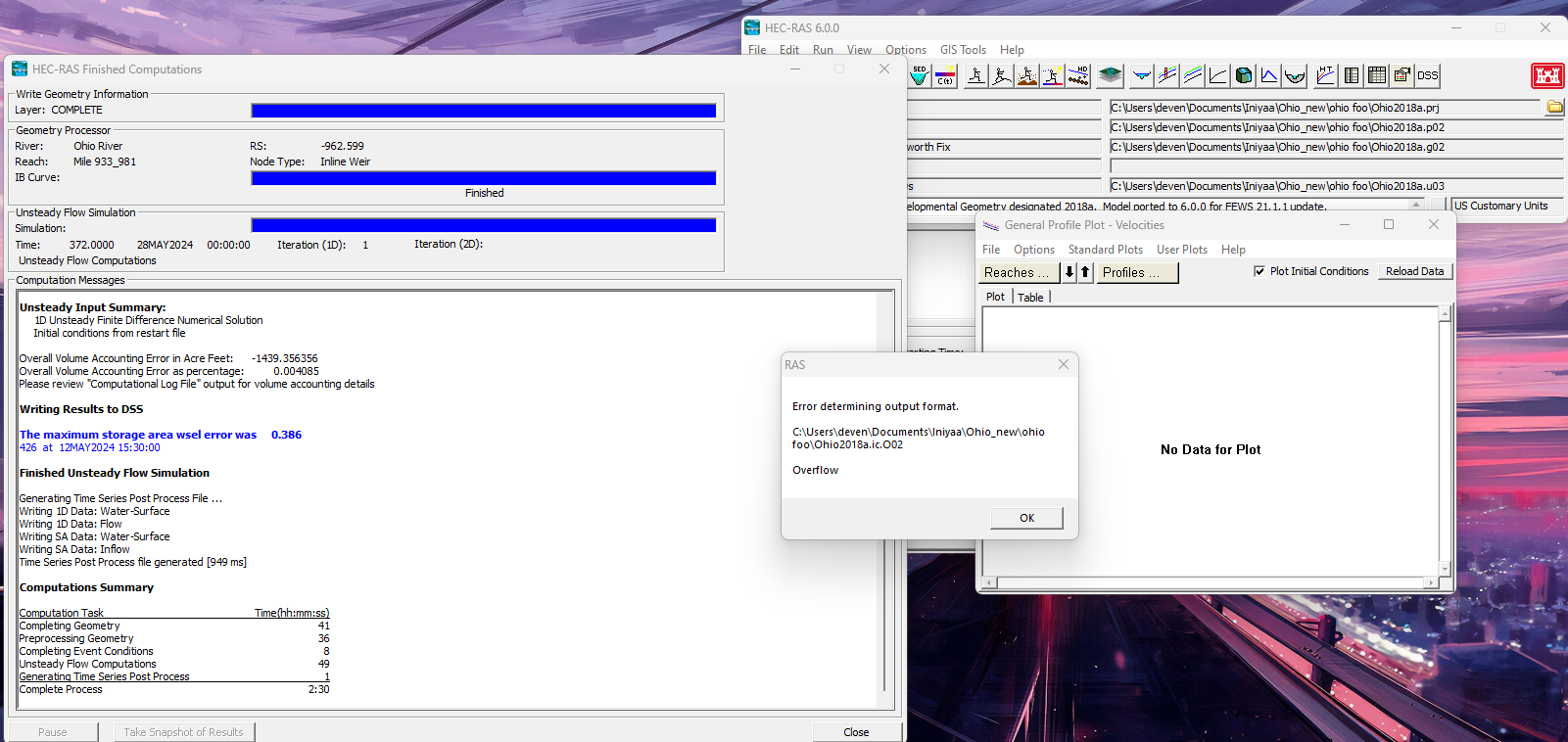Click the Reload Data button
The width and height of the screenshot is (1568, 742).
[1414, 271]
